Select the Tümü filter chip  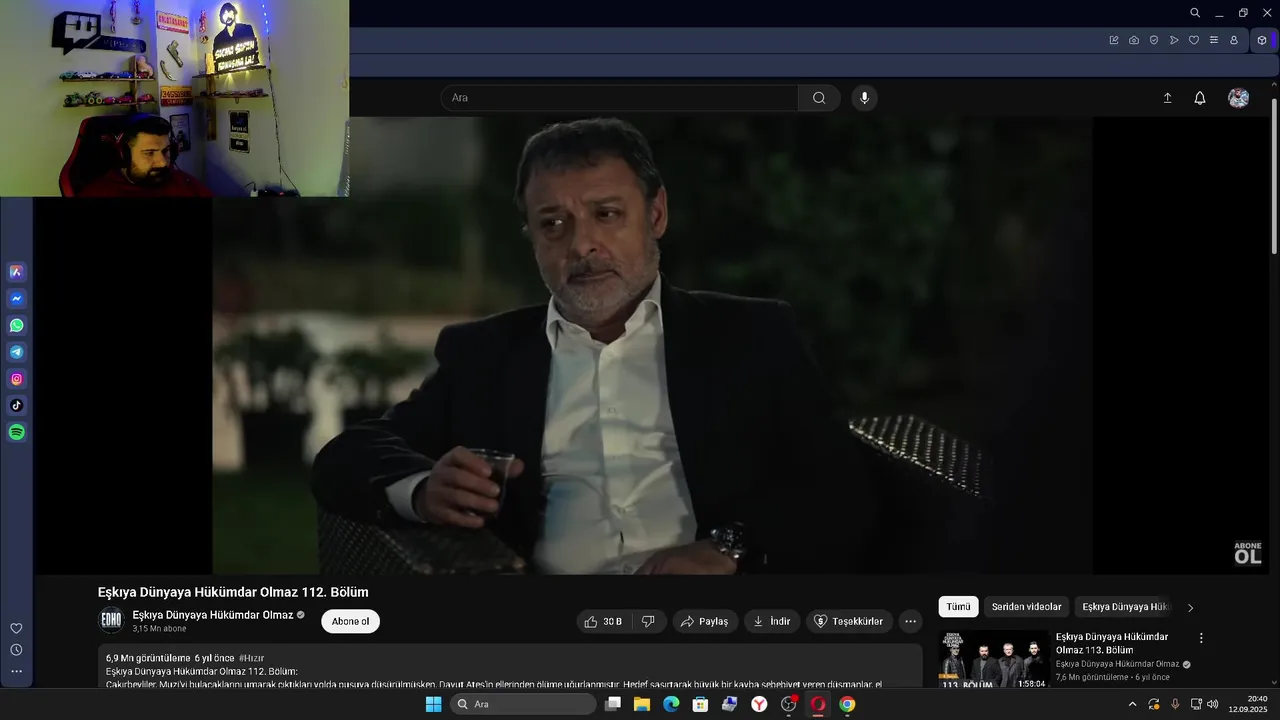958,607
